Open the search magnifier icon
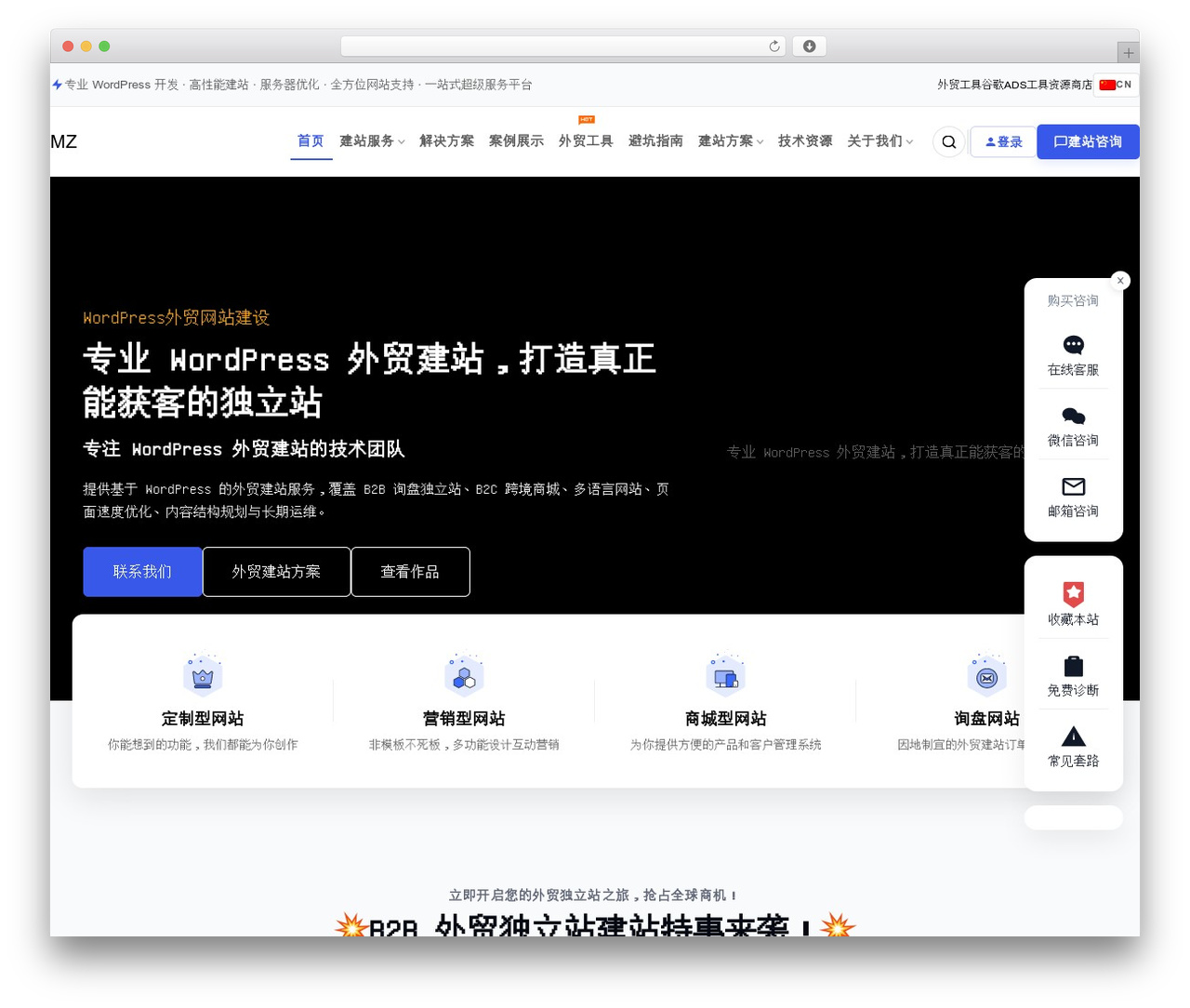Screen dimensions: 1190x1008 (x=948, y=142)
